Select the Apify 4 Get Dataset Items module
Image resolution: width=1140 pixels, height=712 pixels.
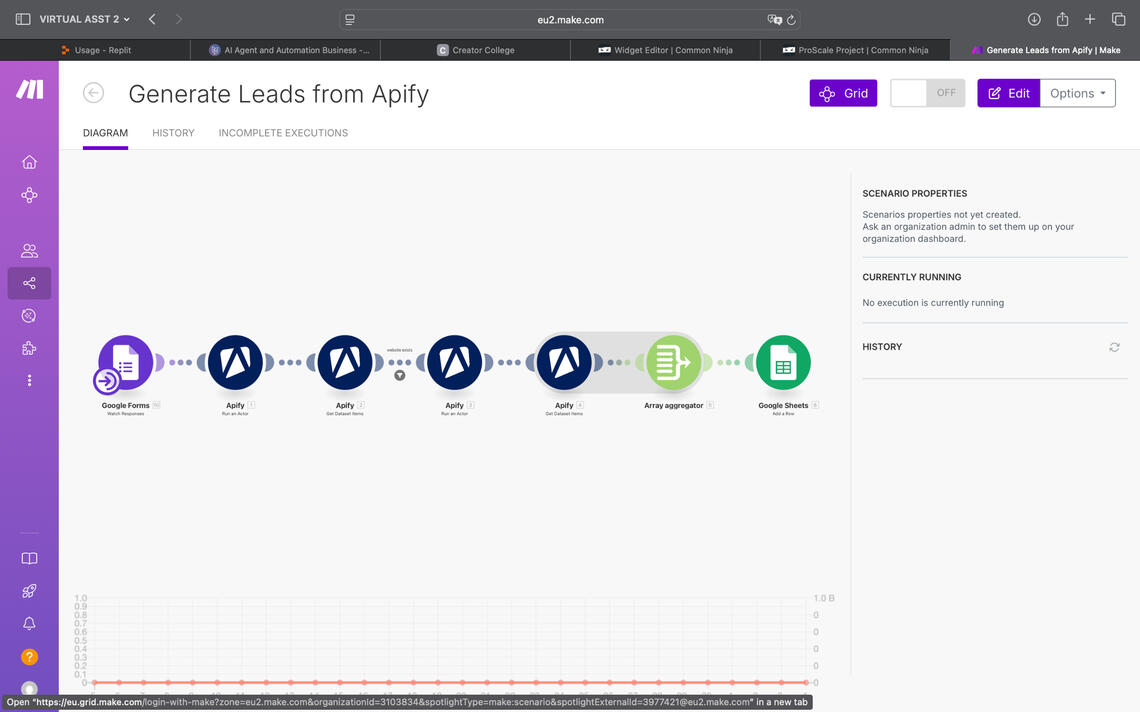tap(564, 362)
